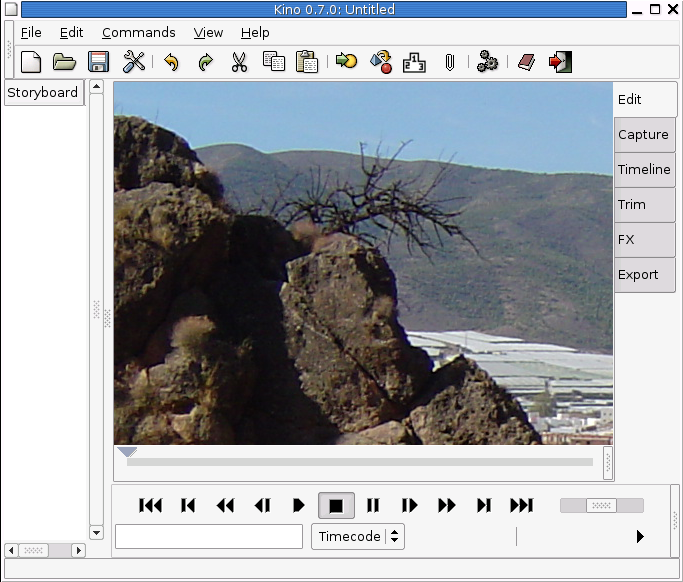
Task: Click storyboard scroll down arrow
Action: click(97, 532)
